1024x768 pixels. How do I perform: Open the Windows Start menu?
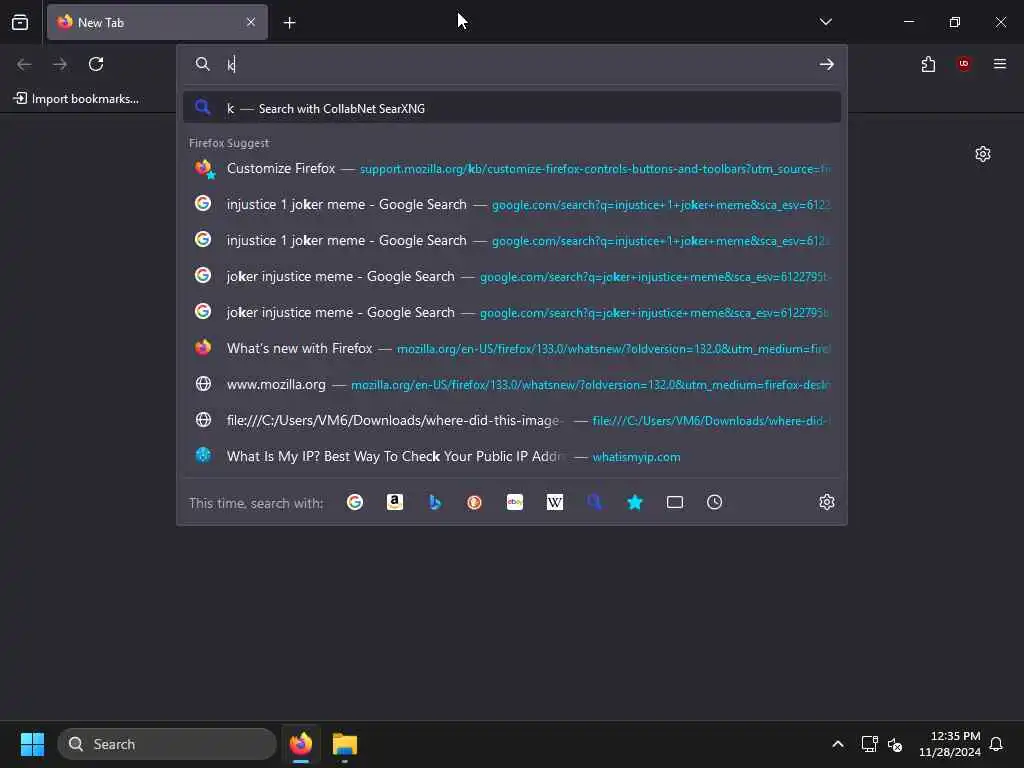pos(32,744)
